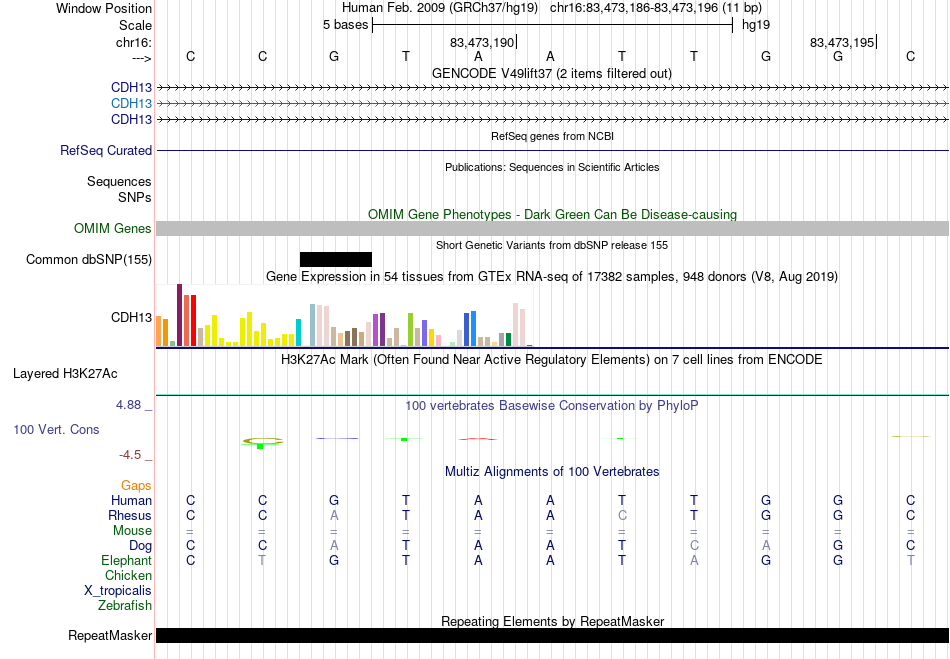The height and width of the screenshot is (659, 950).
Task: Click the Chicken species label
Action: pos(128,575)
